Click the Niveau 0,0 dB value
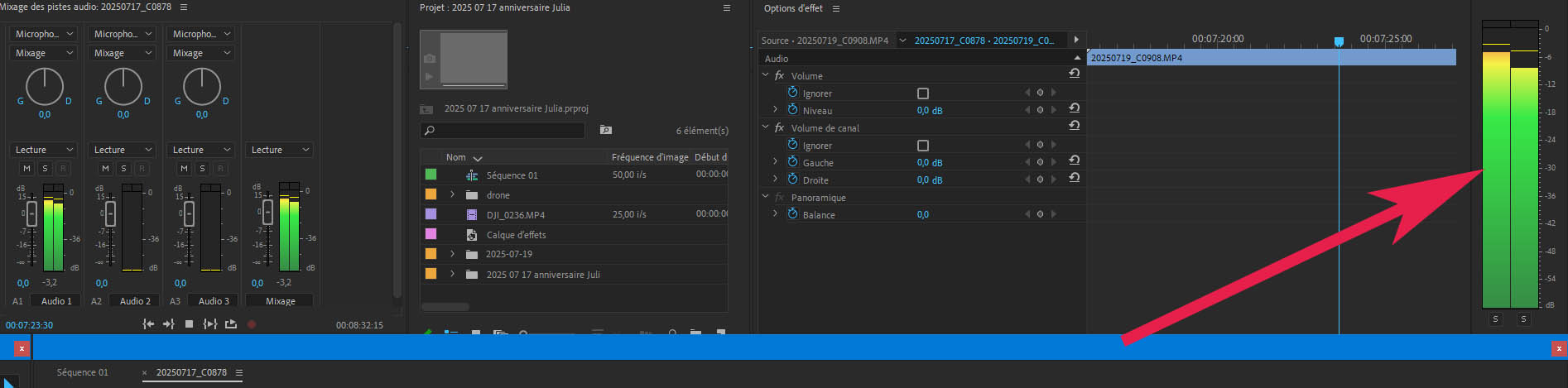The height and width of the screenshot is (388, 1568). 929,110
